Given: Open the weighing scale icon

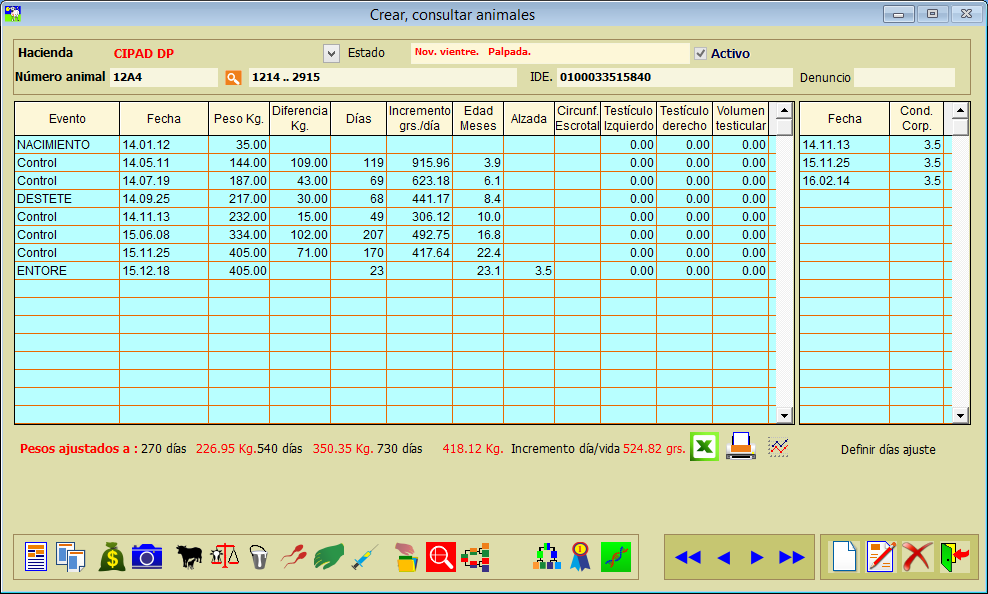Looking at the screenshot, I should point(225,556).
